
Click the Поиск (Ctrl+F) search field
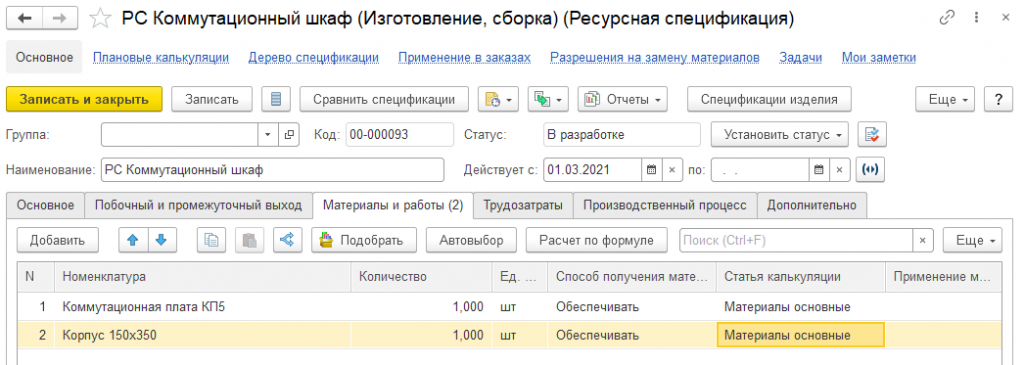point(795,240)
